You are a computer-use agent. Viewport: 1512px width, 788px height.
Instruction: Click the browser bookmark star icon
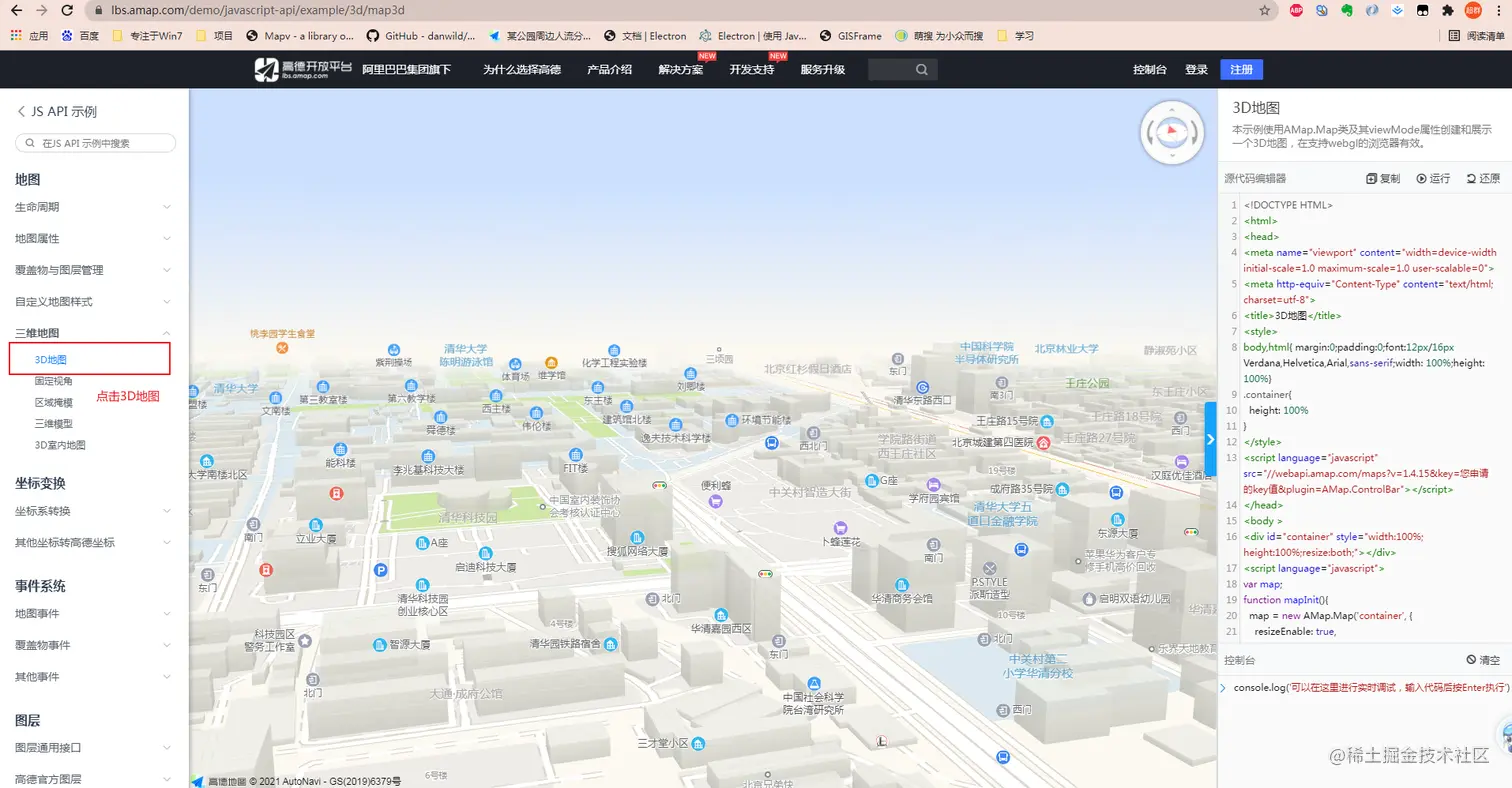pos(1264,10)
